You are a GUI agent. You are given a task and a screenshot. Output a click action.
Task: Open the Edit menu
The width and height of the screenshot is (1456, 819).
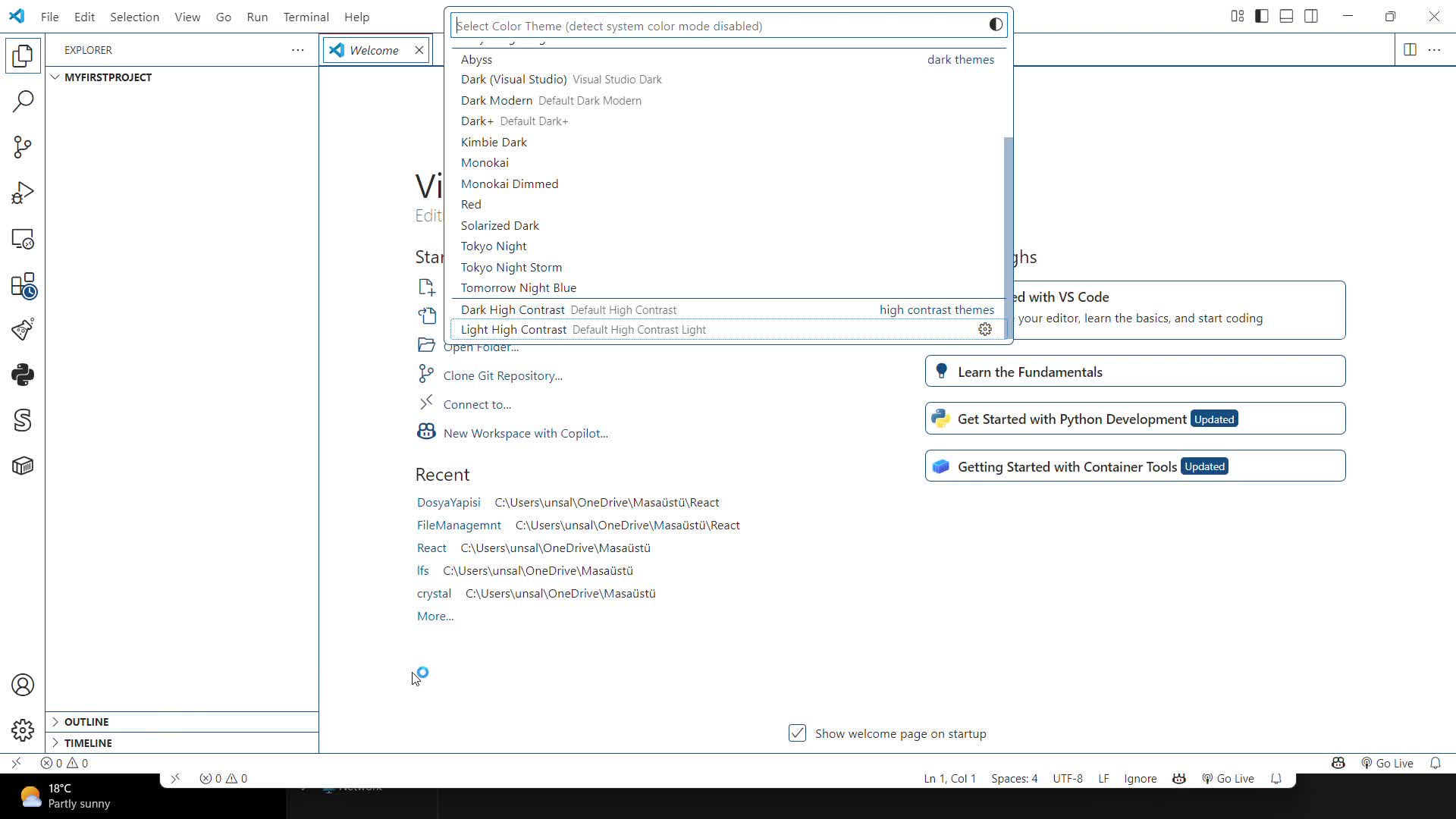[x=85, y=17]
